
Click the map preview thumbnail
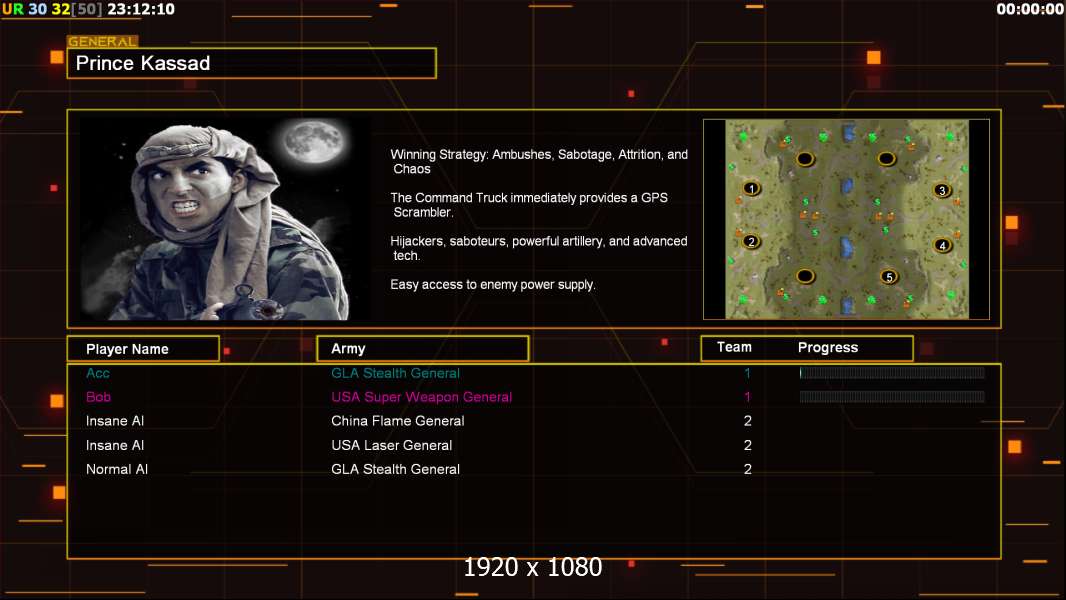pos(846,219)
